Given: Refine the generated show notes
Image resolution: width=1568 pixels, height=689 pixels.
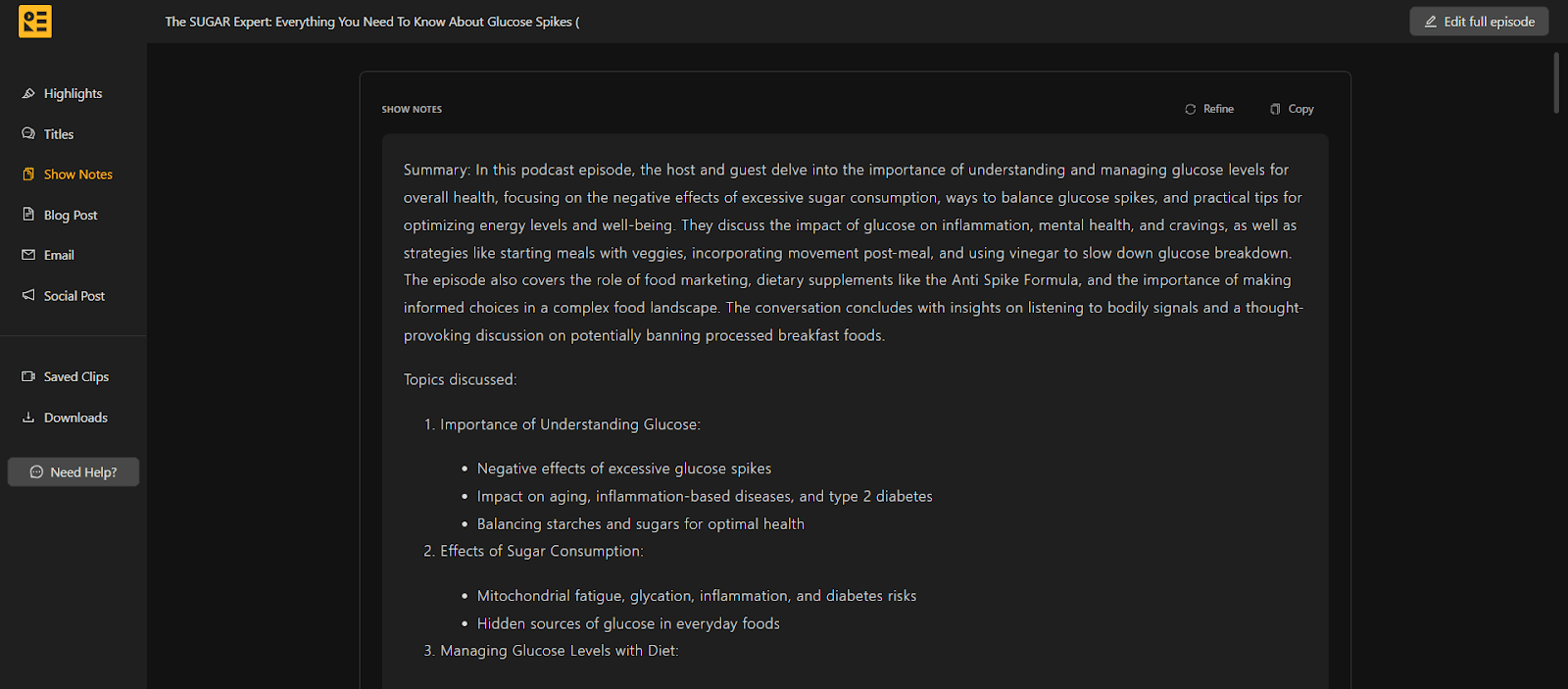Looking at the screenshot, I should [1209, 108].
